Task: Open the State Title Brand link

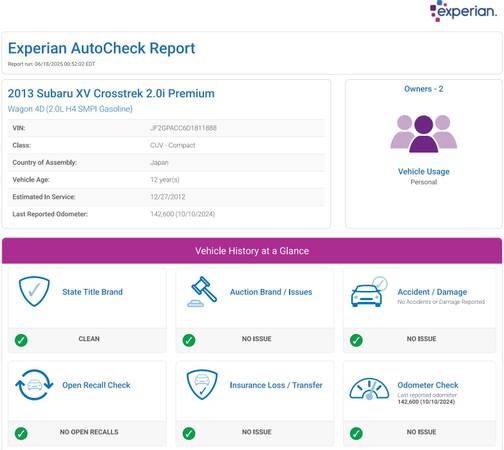Action: coord(92,292)
